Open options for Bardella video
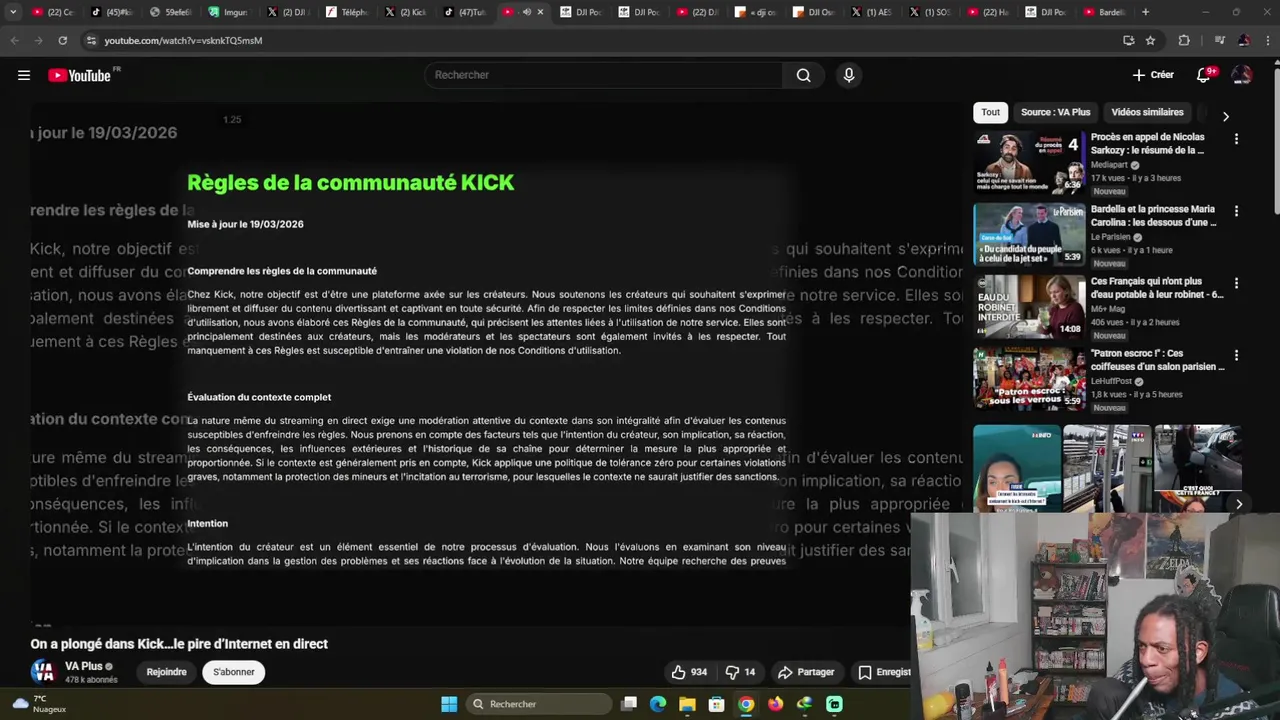 1236,211
